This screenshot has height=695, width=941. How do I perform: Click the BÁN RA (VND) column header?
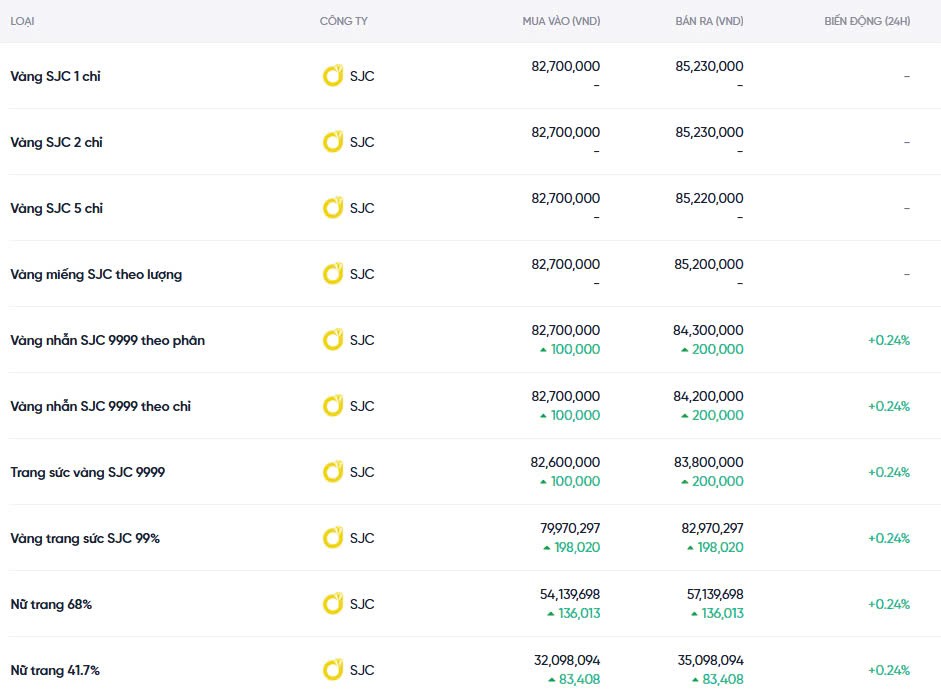pyautogui.click(x=709, y=21)
